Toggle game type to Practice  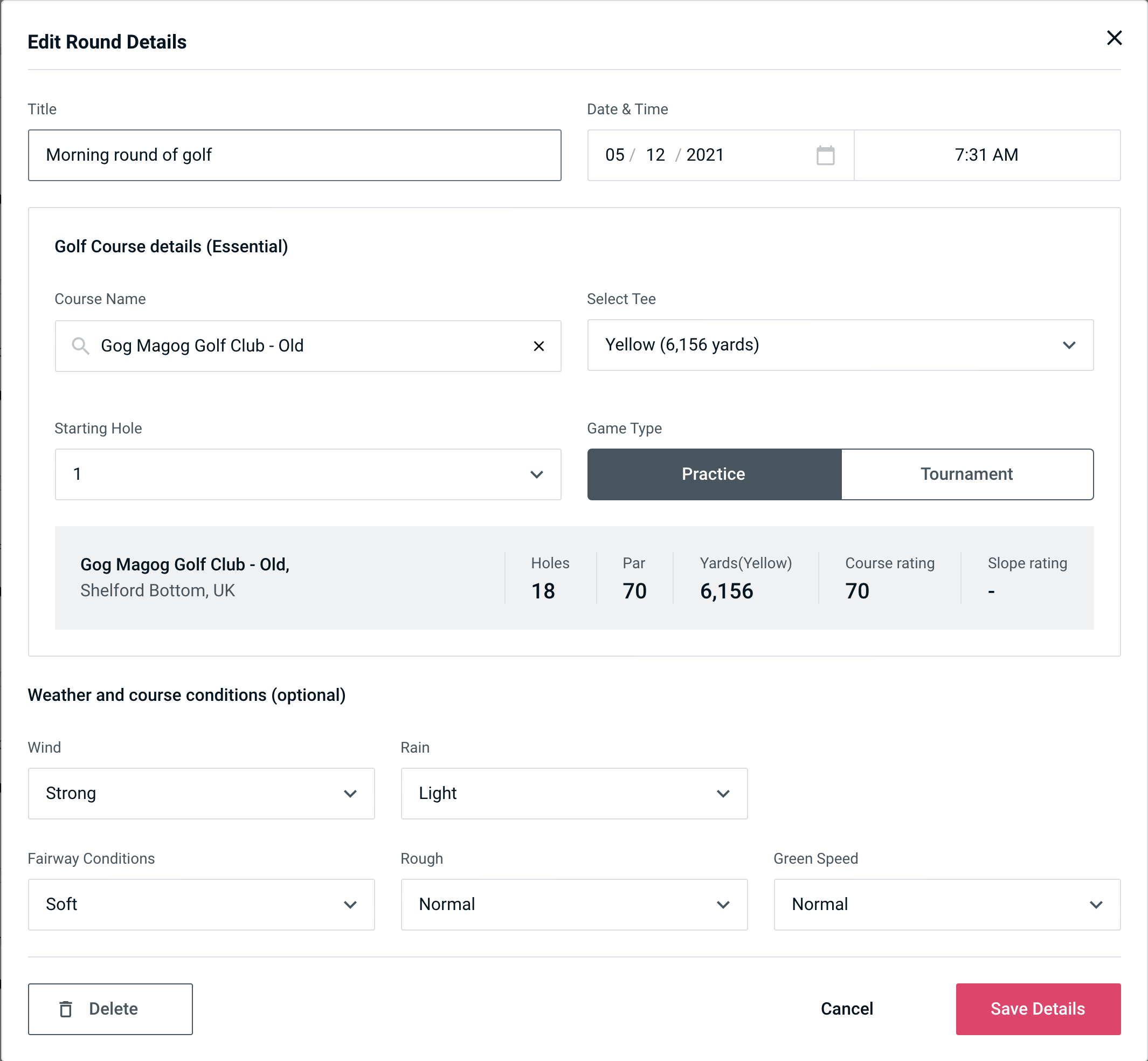(x=714, y=475)
